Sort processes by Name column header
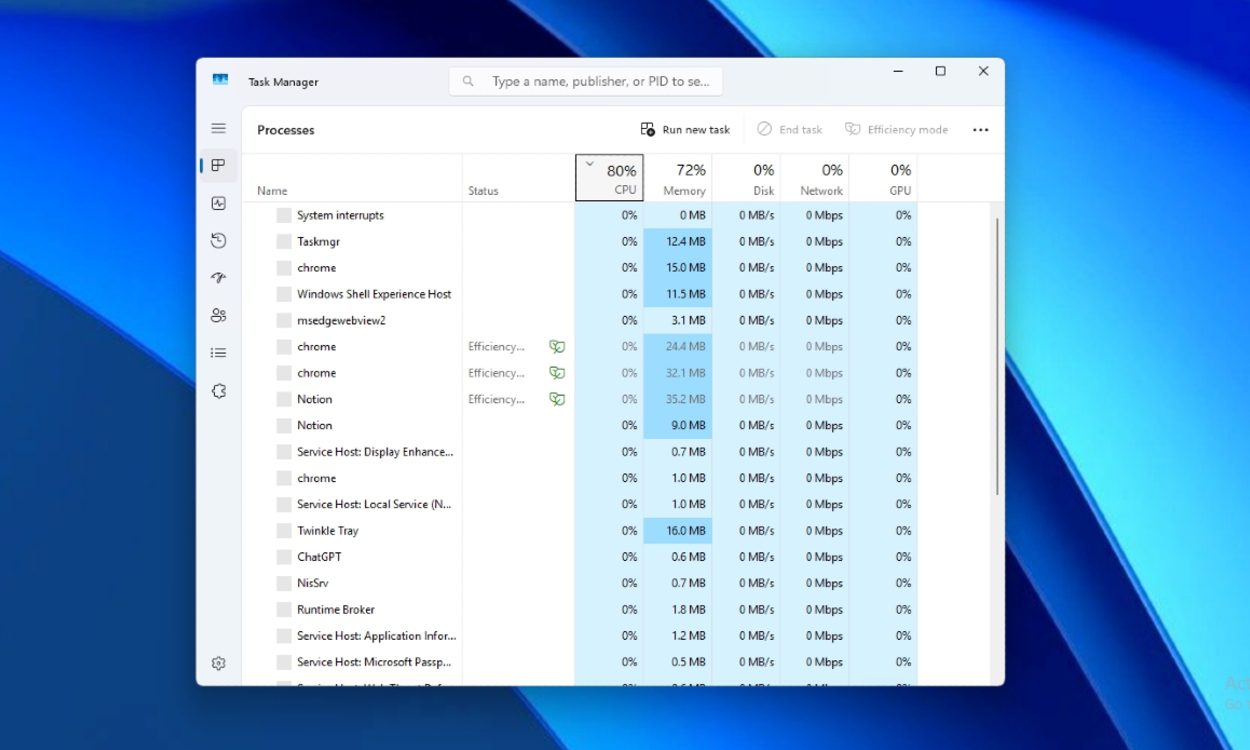1250x750 pixels. [x=352, y=178]
